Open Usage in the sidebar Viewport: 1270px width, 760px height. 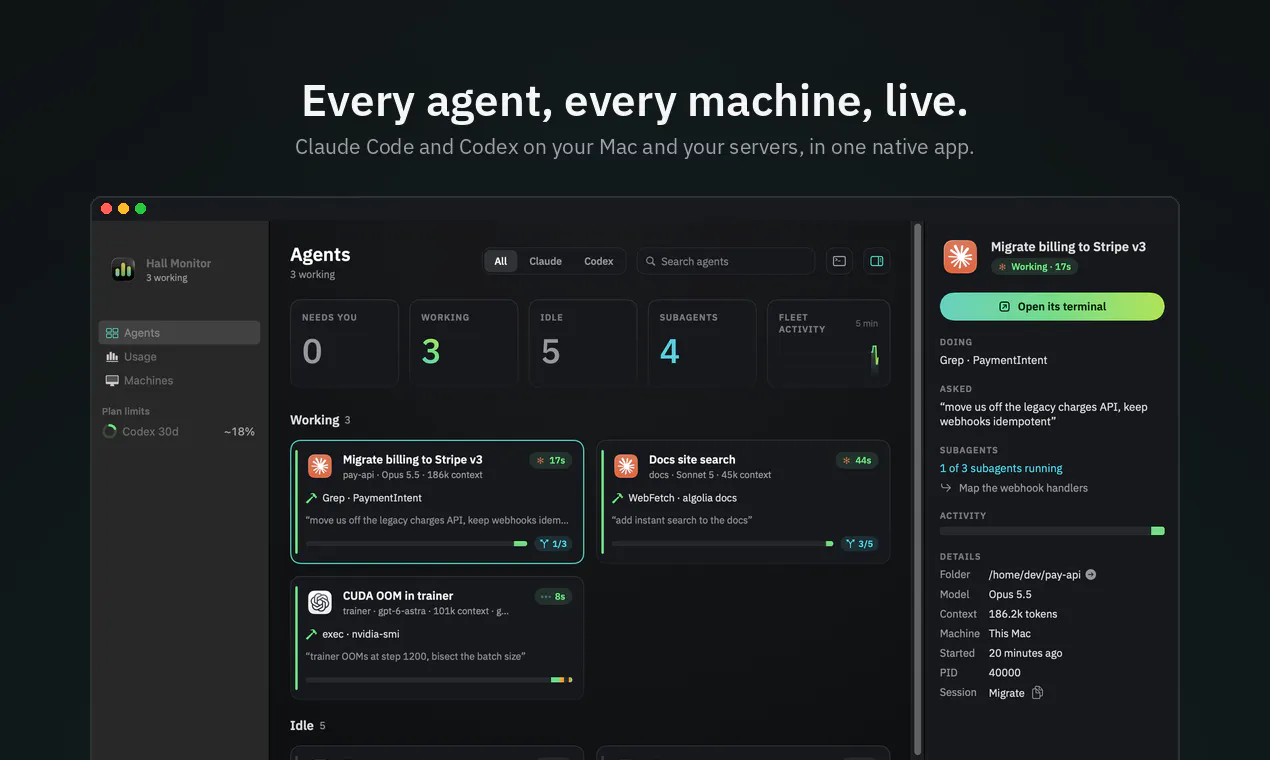(x=179, y=357)
